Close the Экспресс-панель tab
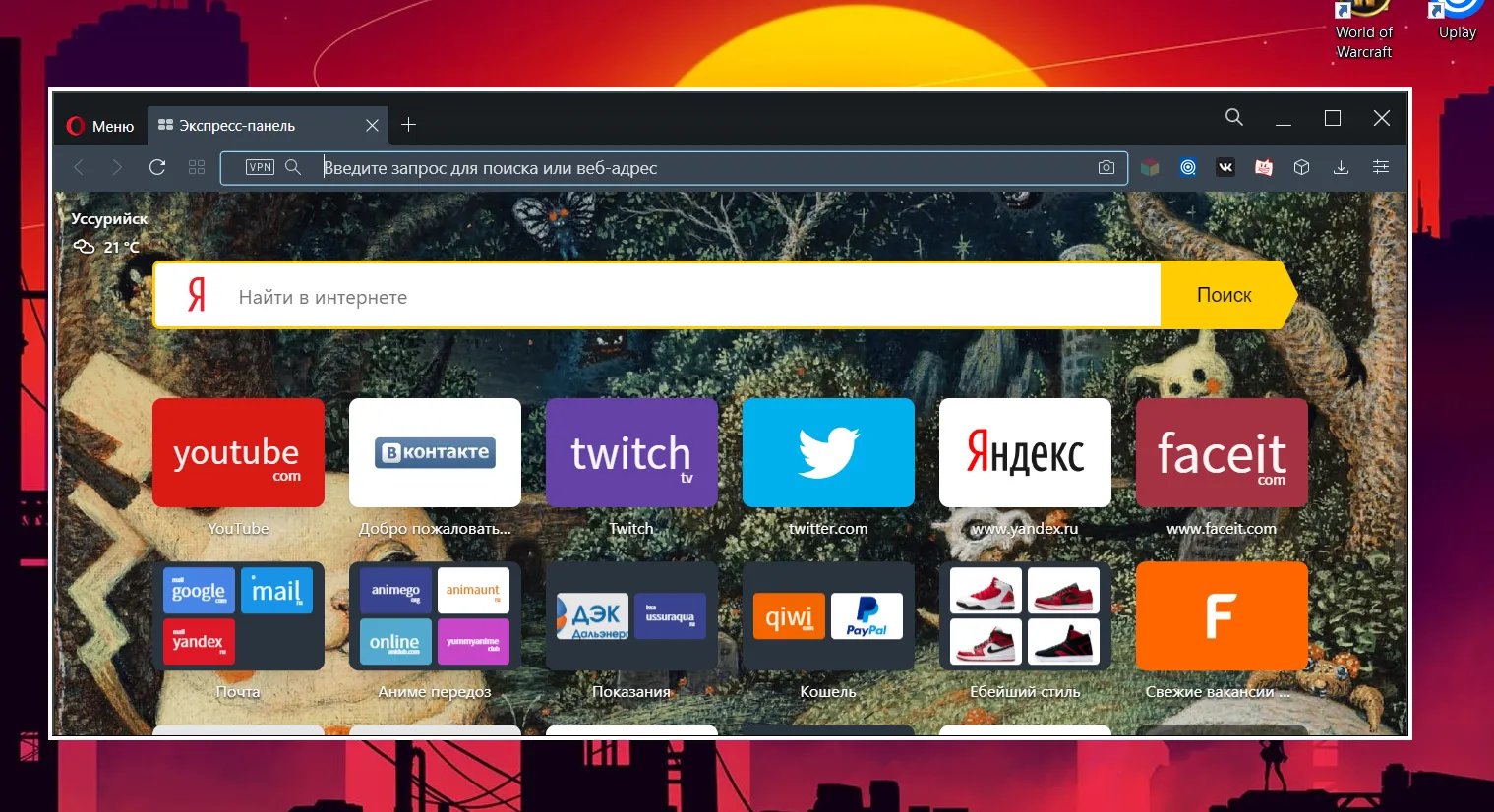Image resolution: width=1494 pixels, height=812 pixels. click(372, 126)
